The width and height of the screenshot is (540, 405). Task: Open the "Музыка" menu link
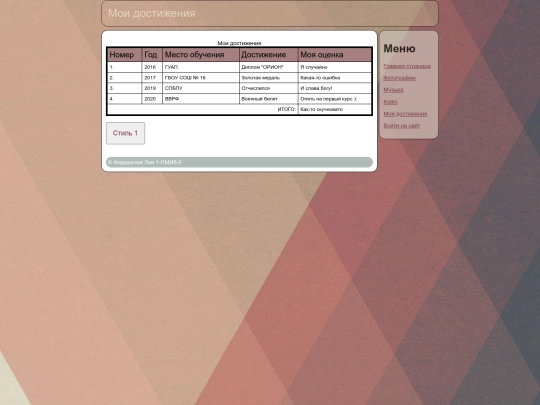(393, 90)
